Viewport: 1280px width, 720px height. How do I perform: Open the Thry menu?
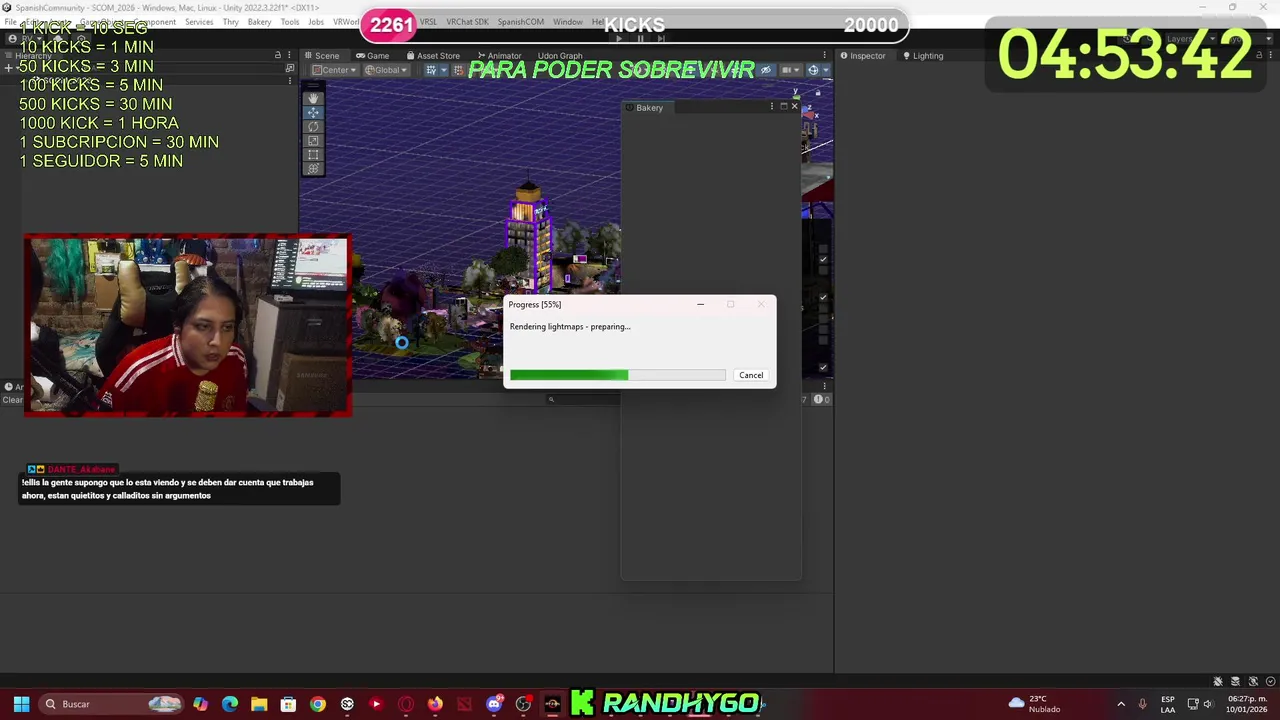(x=231, y=22)
